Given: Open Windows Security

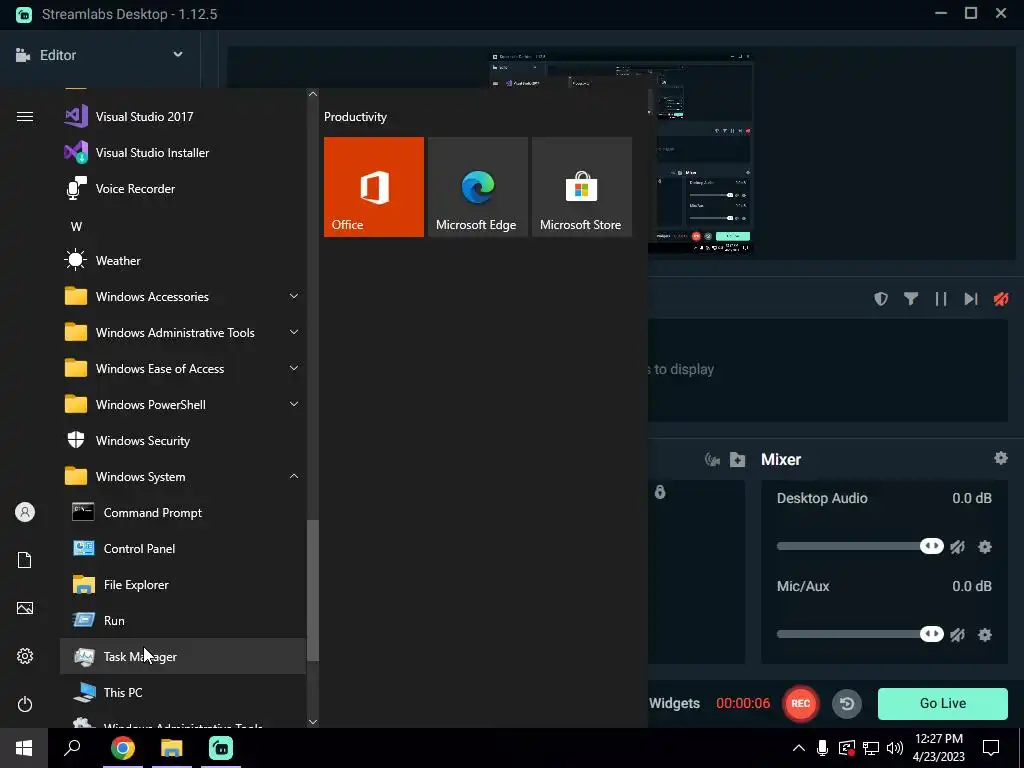Looking at the screenshot, I should coord(183,441).
